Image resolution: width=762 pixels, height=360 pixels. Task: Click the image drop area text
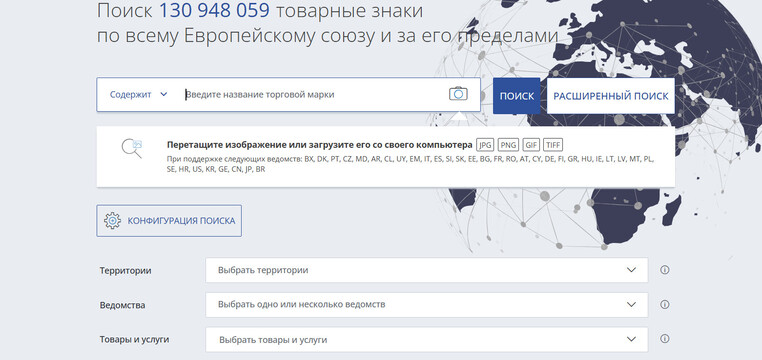pyautogui.click(x=319, y=145)
